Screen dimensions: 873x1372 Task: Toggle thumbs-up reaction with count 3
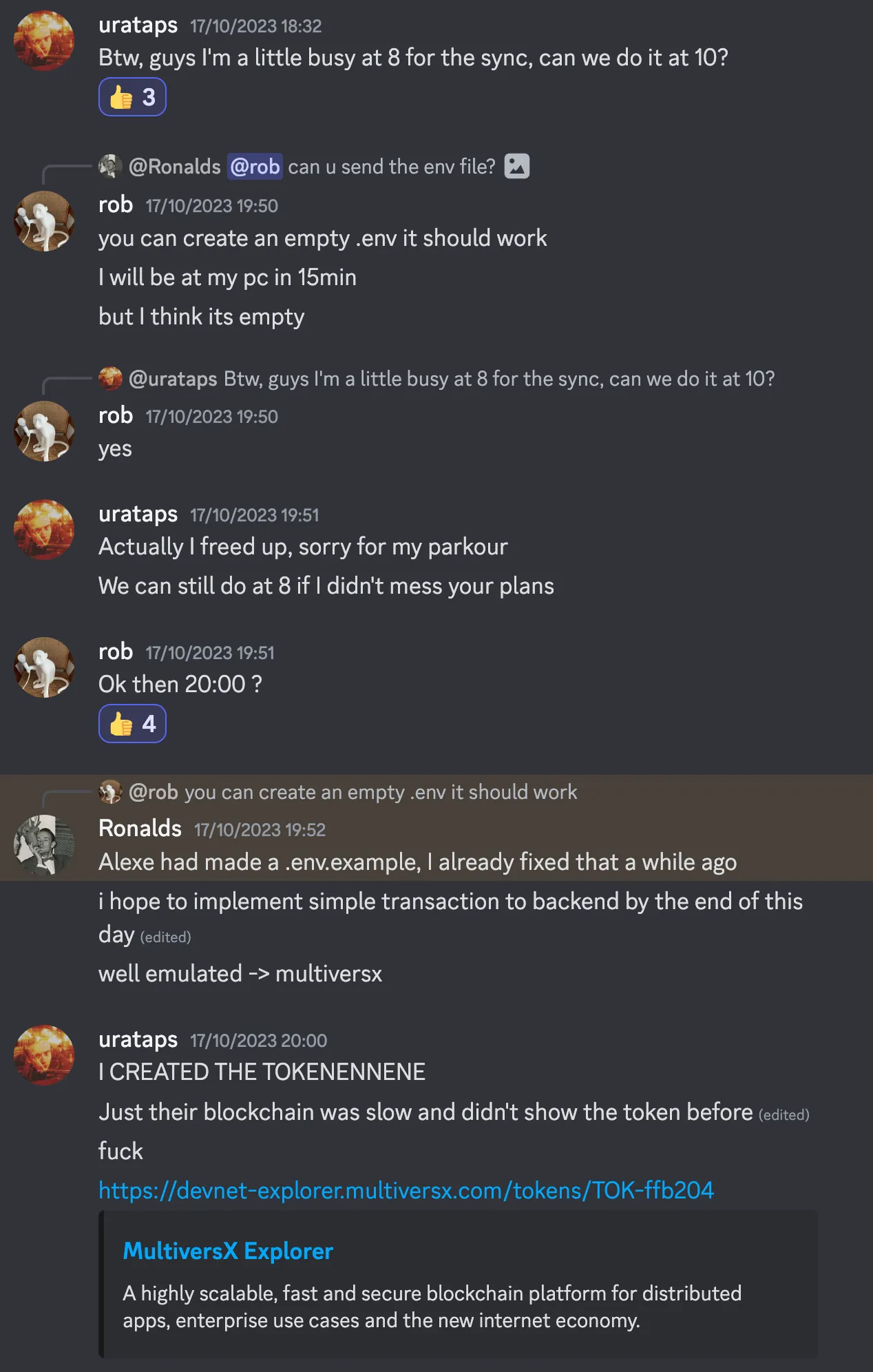click(x=132, y=97)
